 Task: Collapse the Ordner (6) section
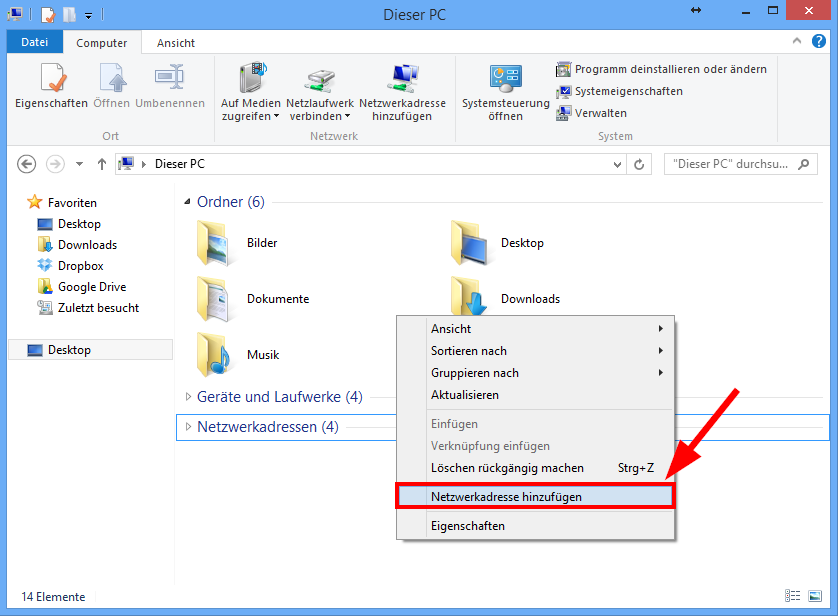click(x=185, y=201)
